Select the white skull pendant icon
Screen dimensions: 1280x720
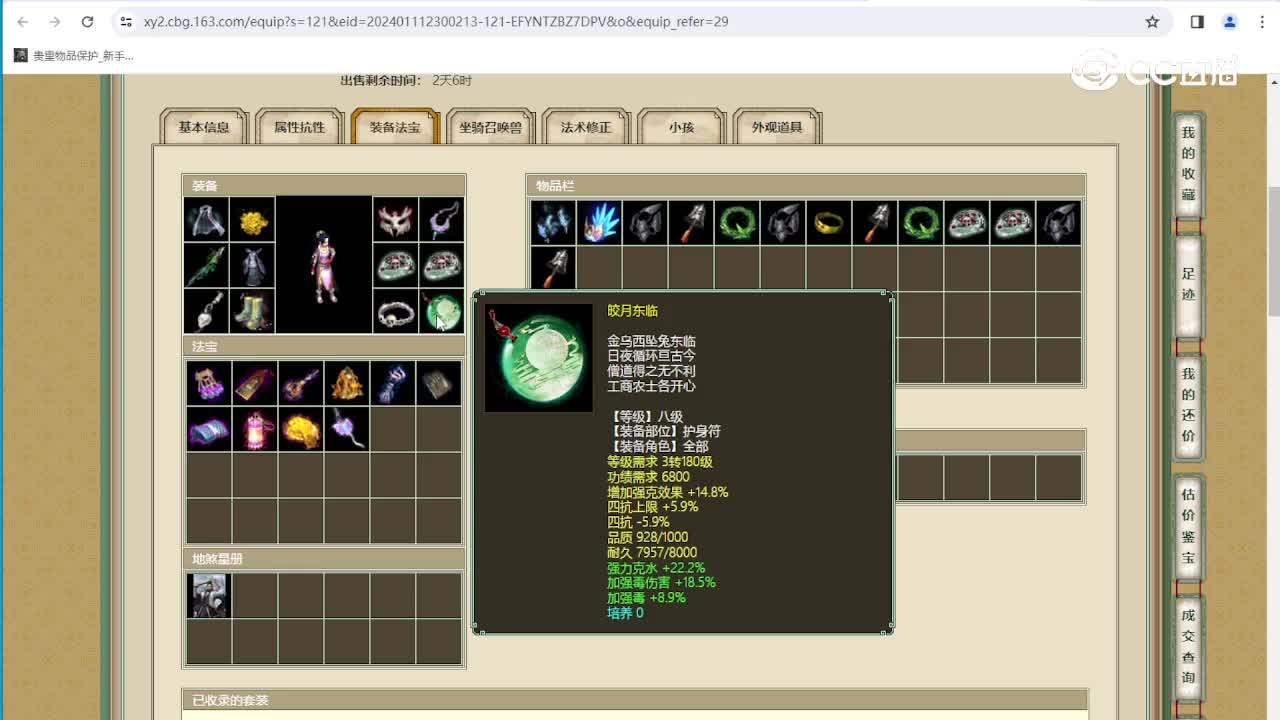click(x=206, y=311)
